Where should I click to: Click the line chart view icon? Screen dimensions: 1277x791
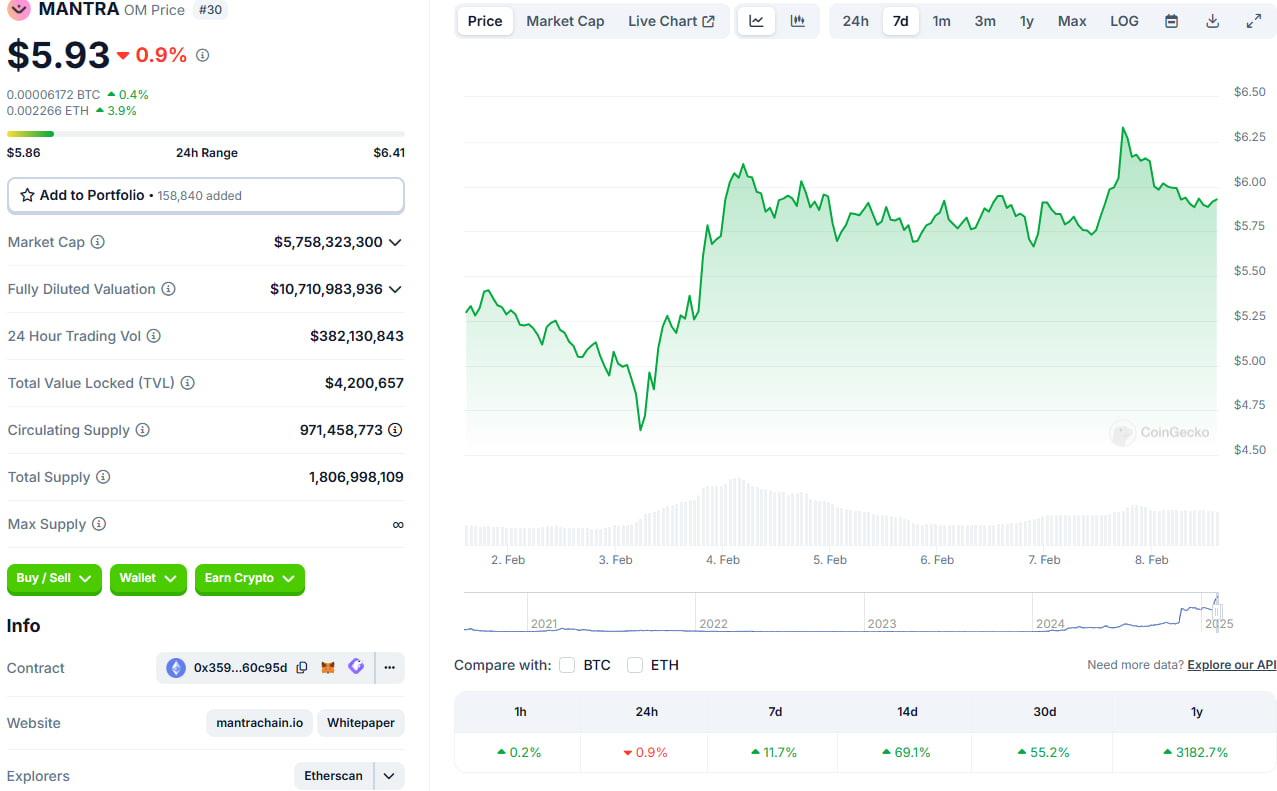click(x=757, y=21)
